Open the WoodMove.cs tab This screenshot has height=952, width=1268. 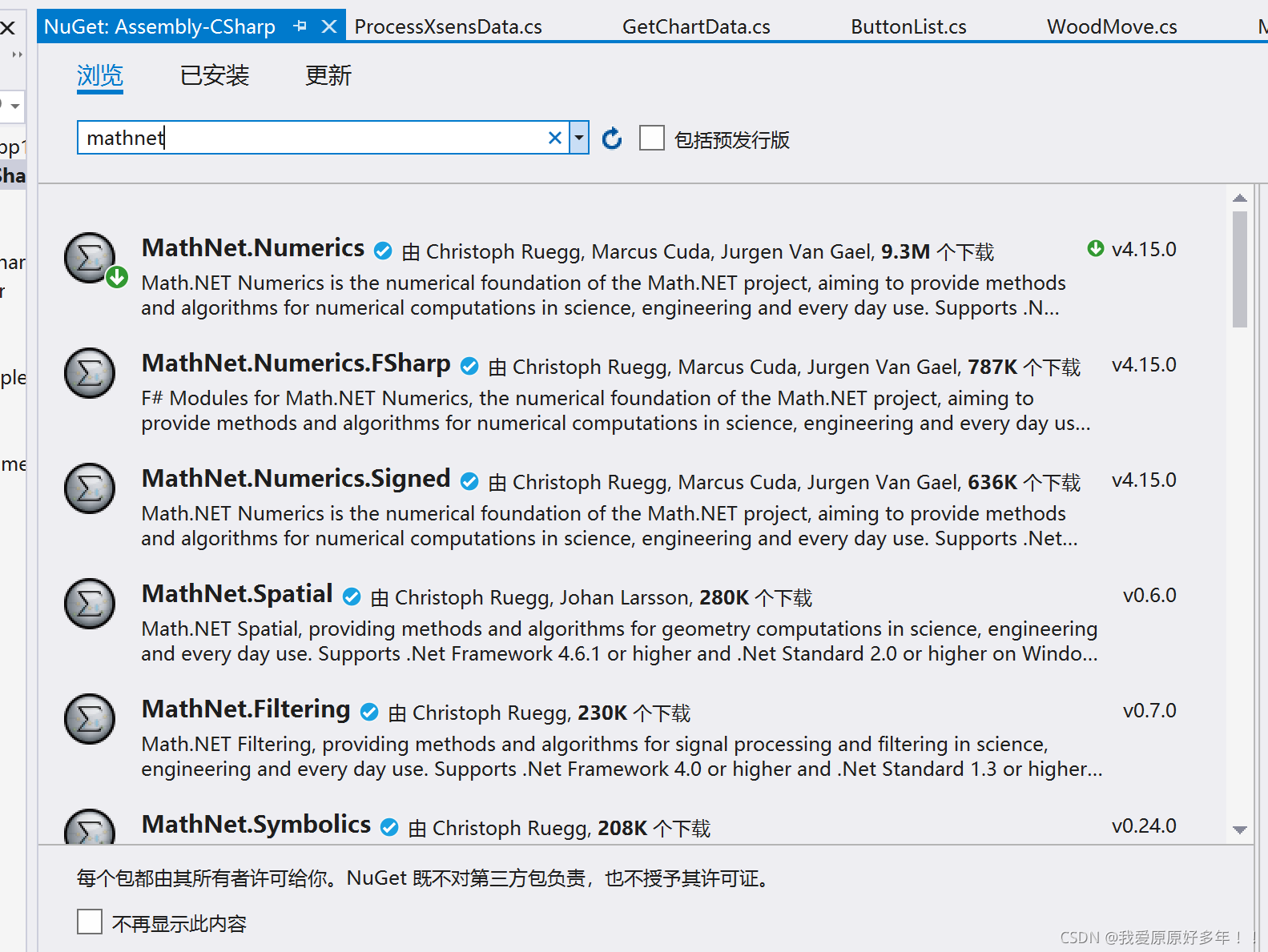1112,26
